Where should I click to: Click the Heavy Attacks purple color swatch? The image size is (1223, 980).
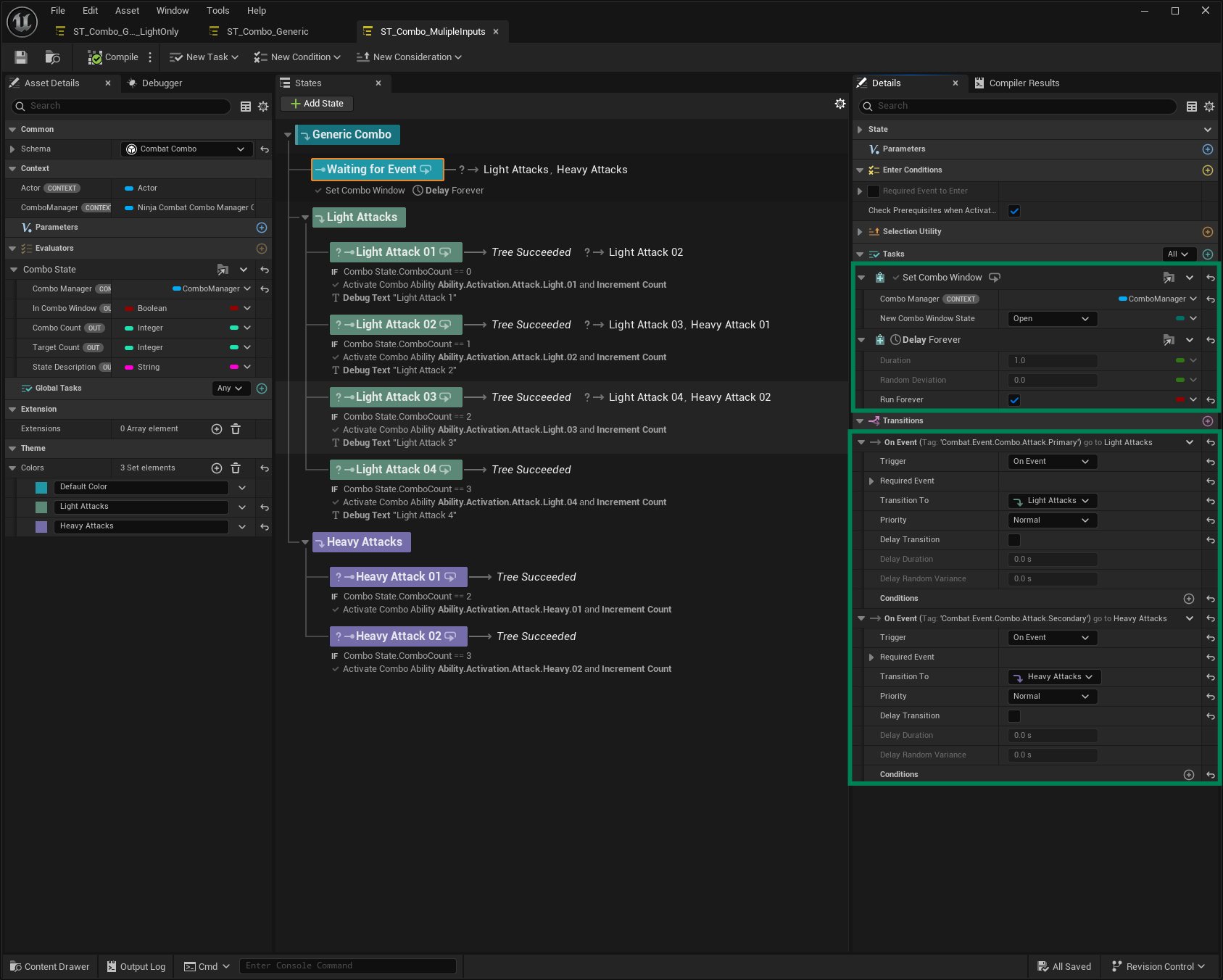click(x=41, y=527)
